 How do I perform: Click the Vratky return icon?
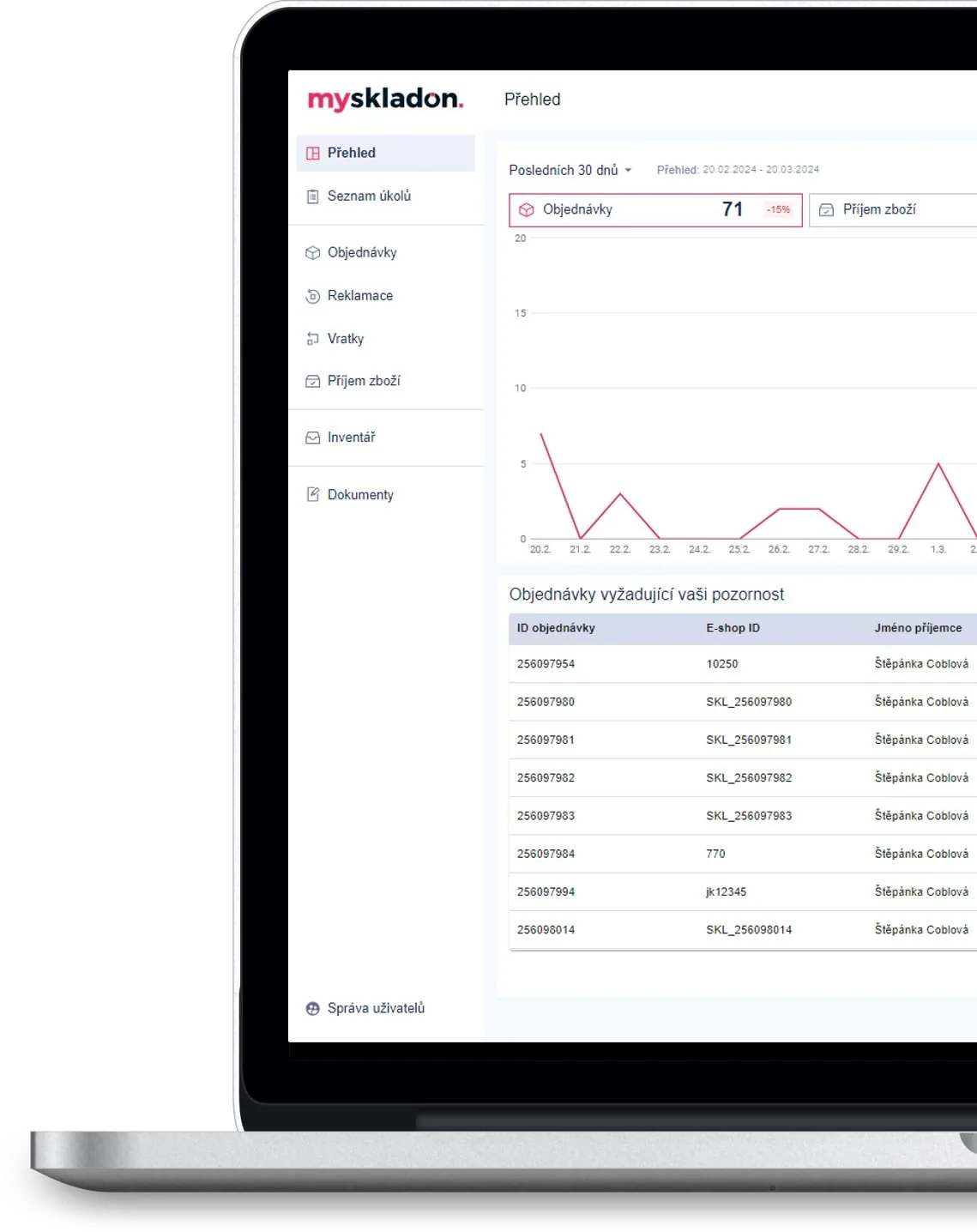(313, 339)
